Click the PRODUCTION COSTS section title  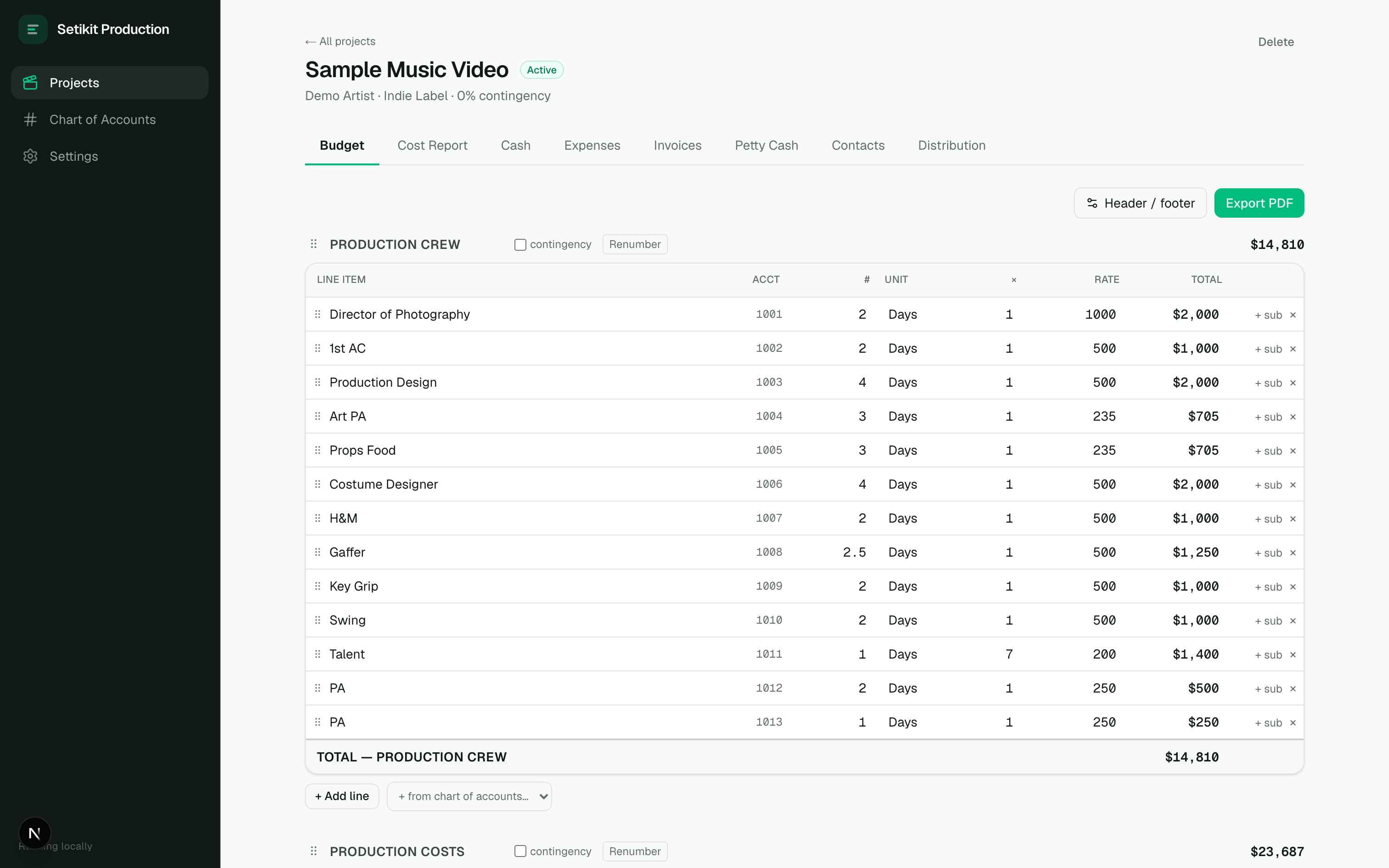397,851
